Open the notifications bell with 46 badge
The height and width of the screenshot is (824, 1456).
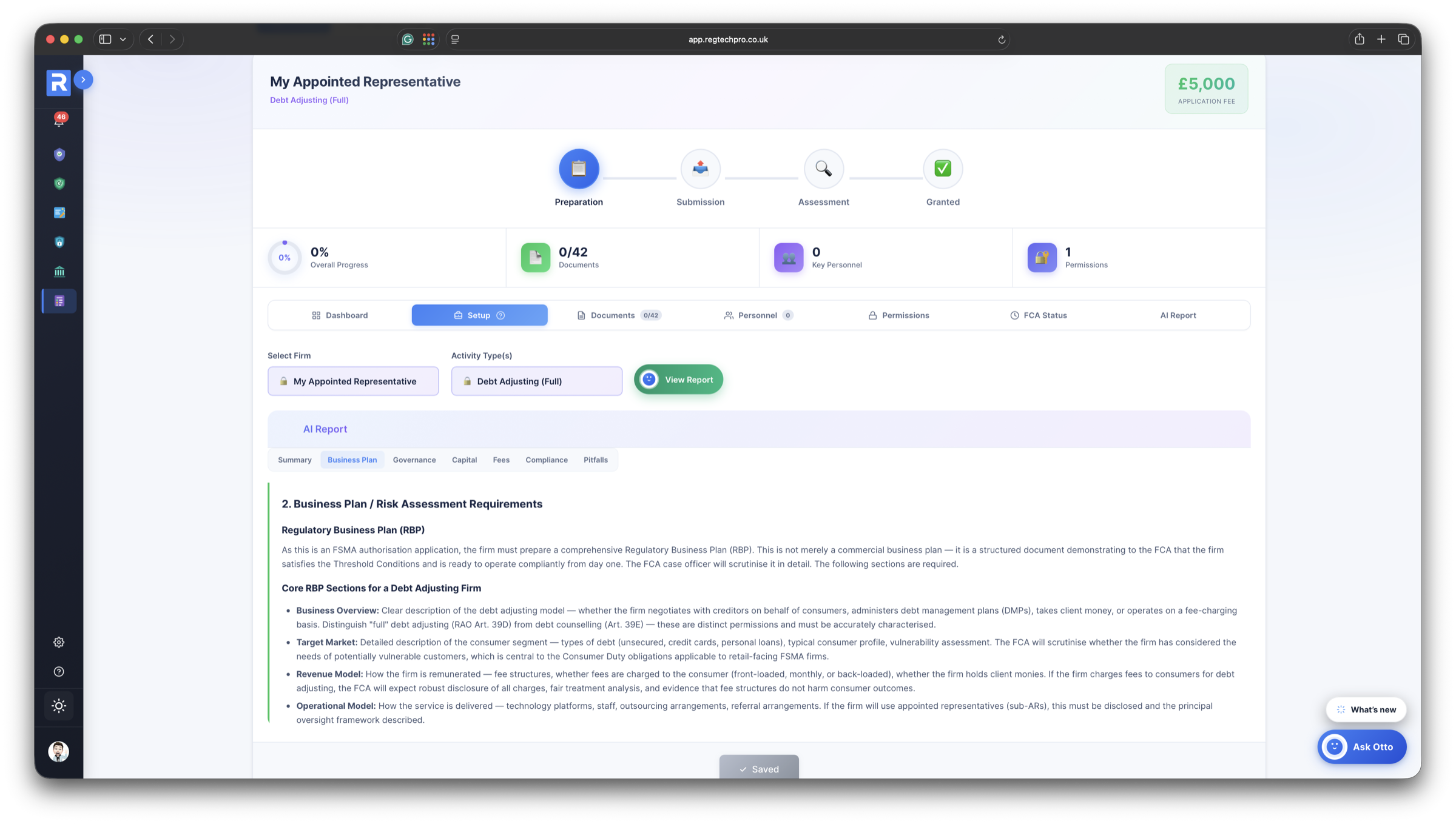(x=59, y=121)
